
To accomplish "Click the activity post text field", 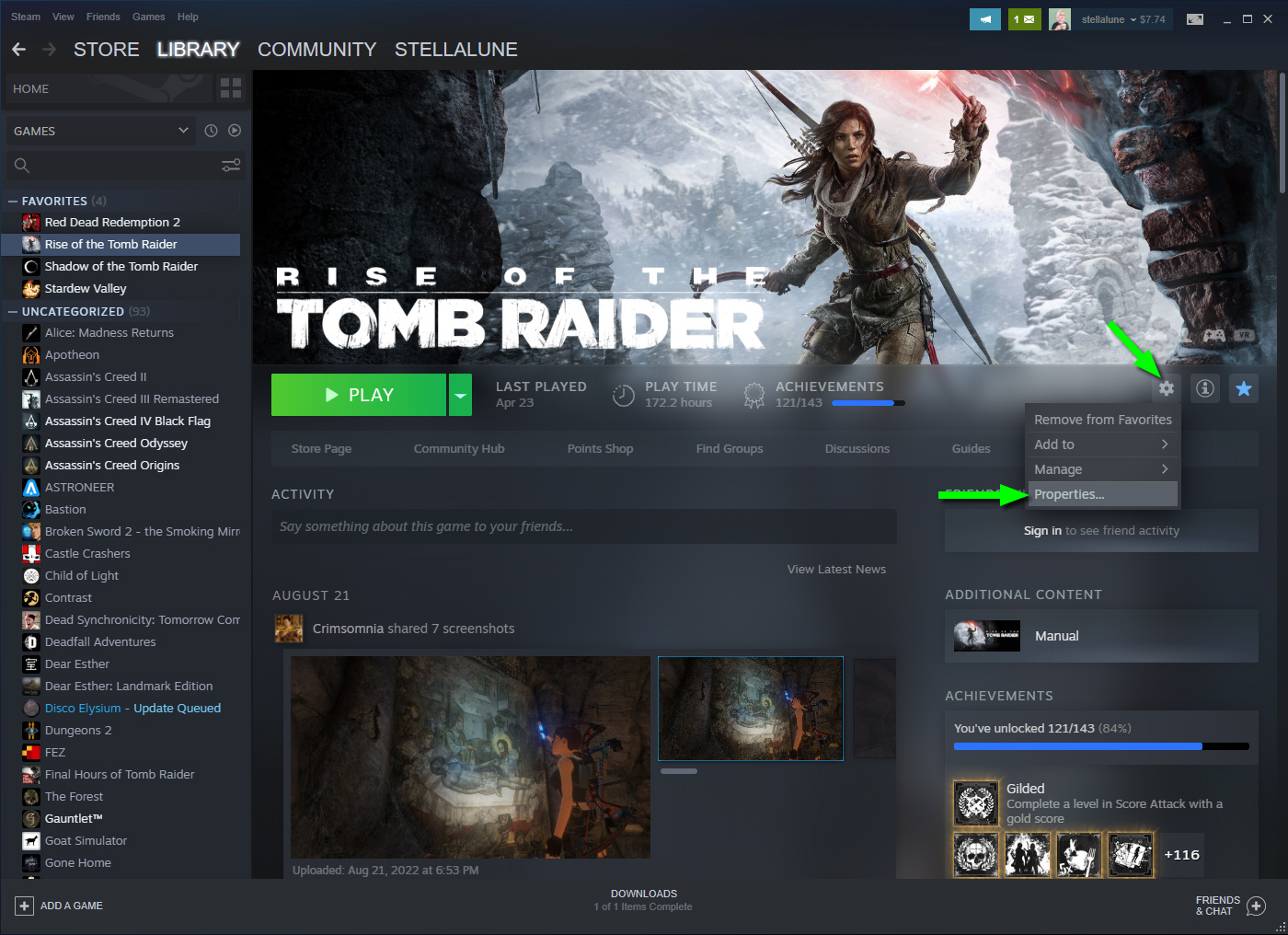I will (x=583, y=526).
